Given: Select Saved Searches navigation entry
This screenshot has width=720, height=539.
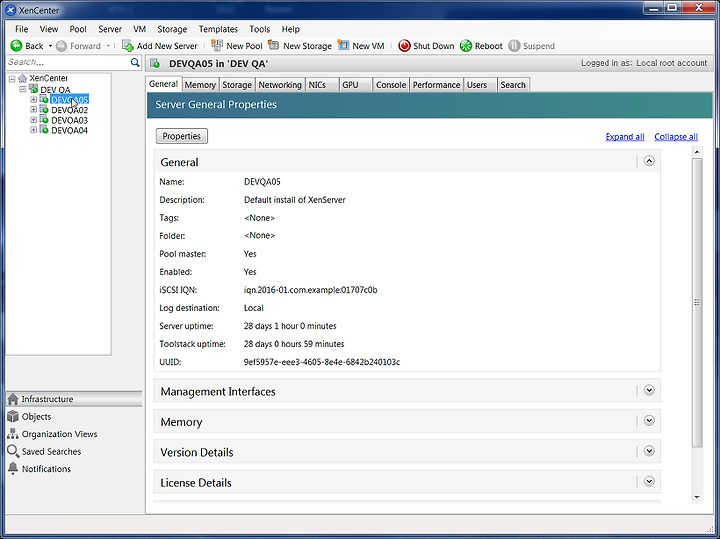Looking at the screenshot, I should [74, 451].
